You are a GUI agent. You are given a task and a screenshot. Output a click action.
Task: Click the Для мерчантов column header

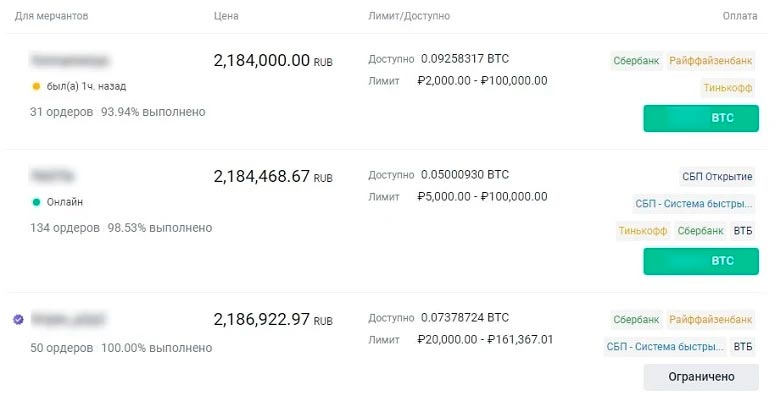(x=50, y=17)
